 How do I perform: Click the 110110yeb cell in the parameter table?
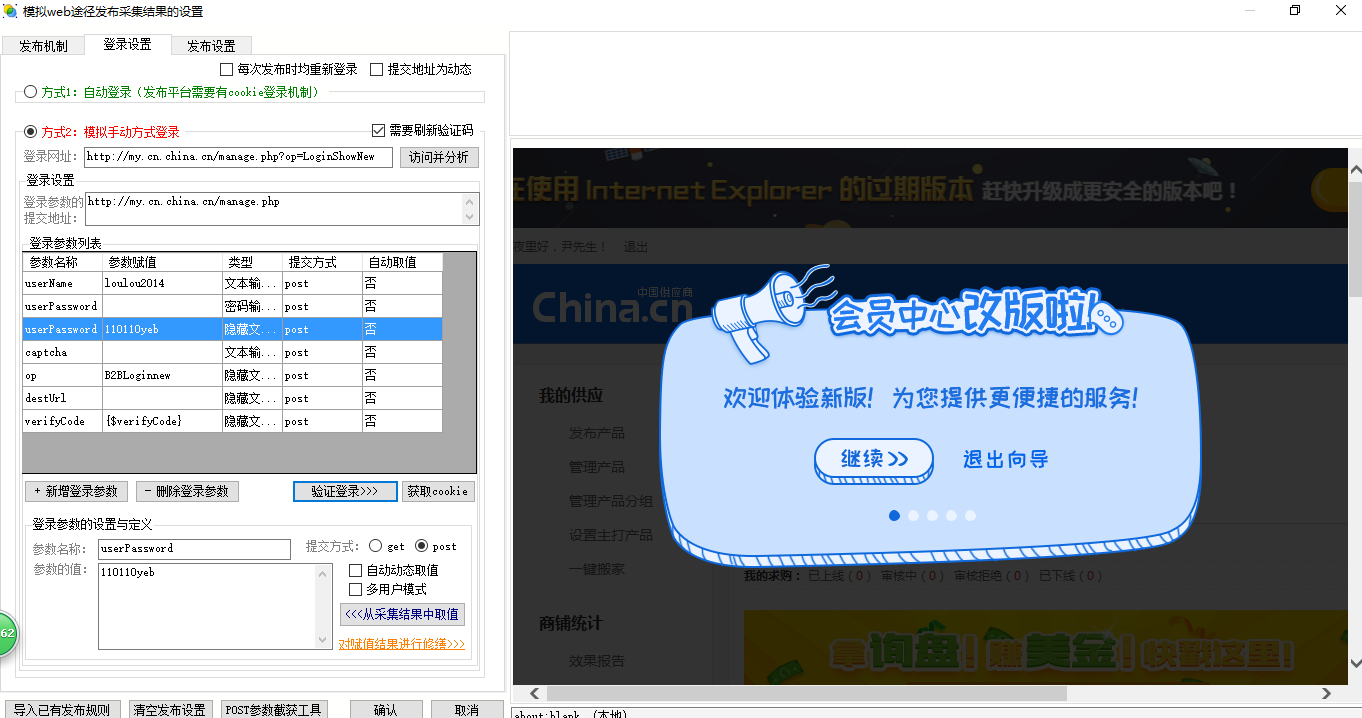(x=162, y=329)
